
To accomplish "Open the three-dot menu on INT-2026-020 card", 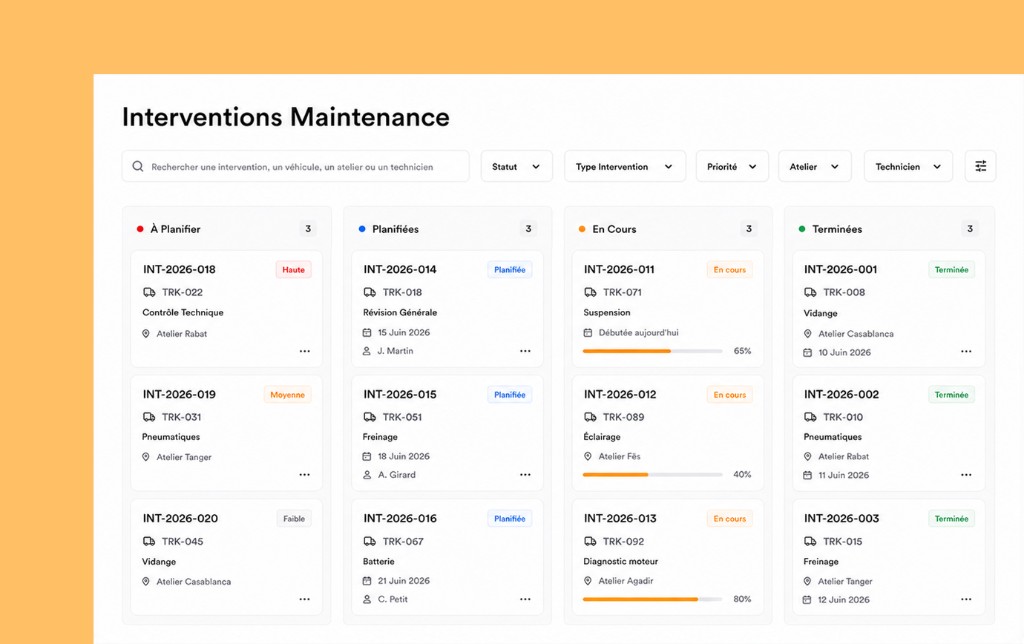I will 304,600.
